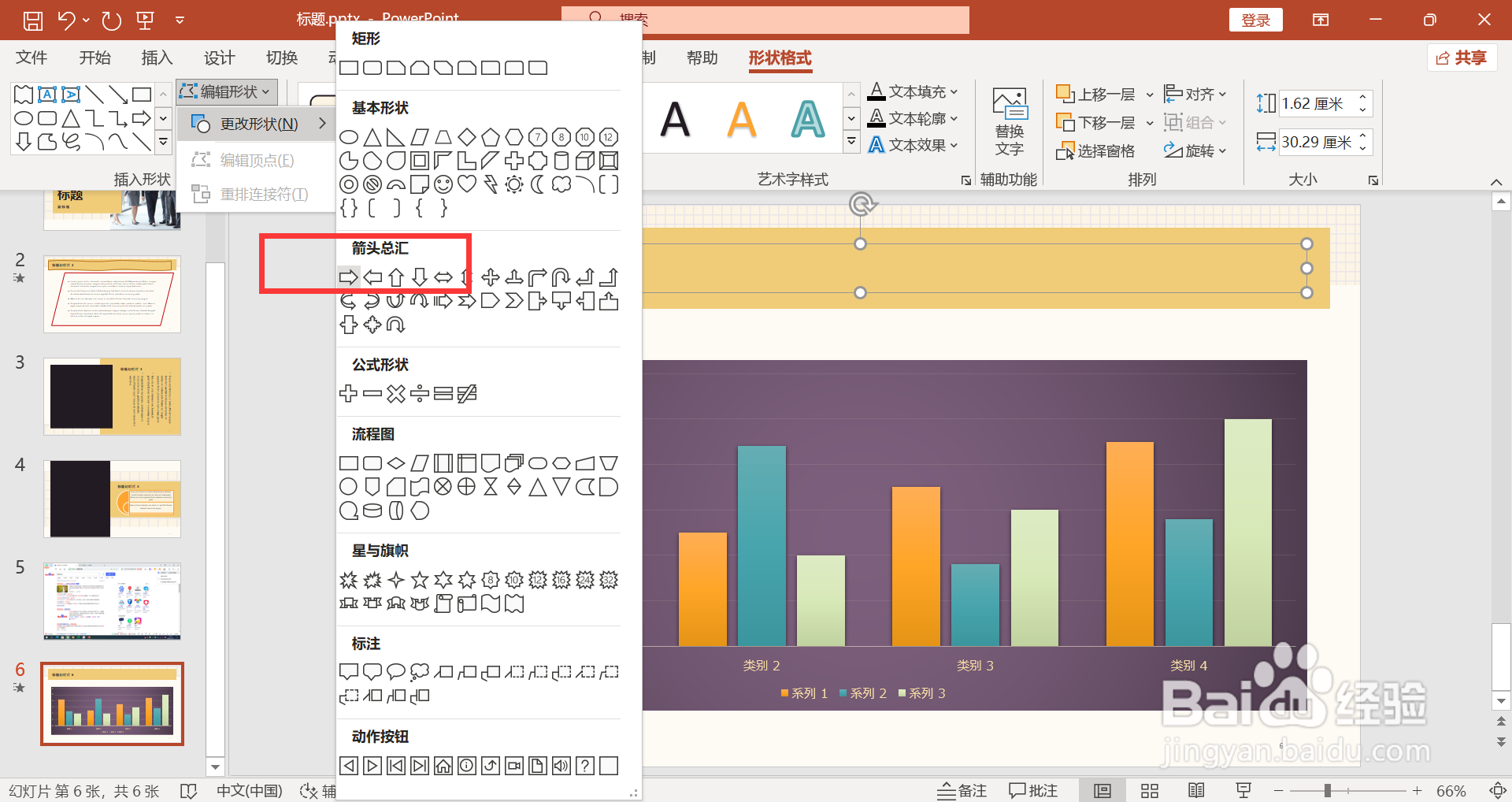Pick the 4-point star shape

coord(396,581)
